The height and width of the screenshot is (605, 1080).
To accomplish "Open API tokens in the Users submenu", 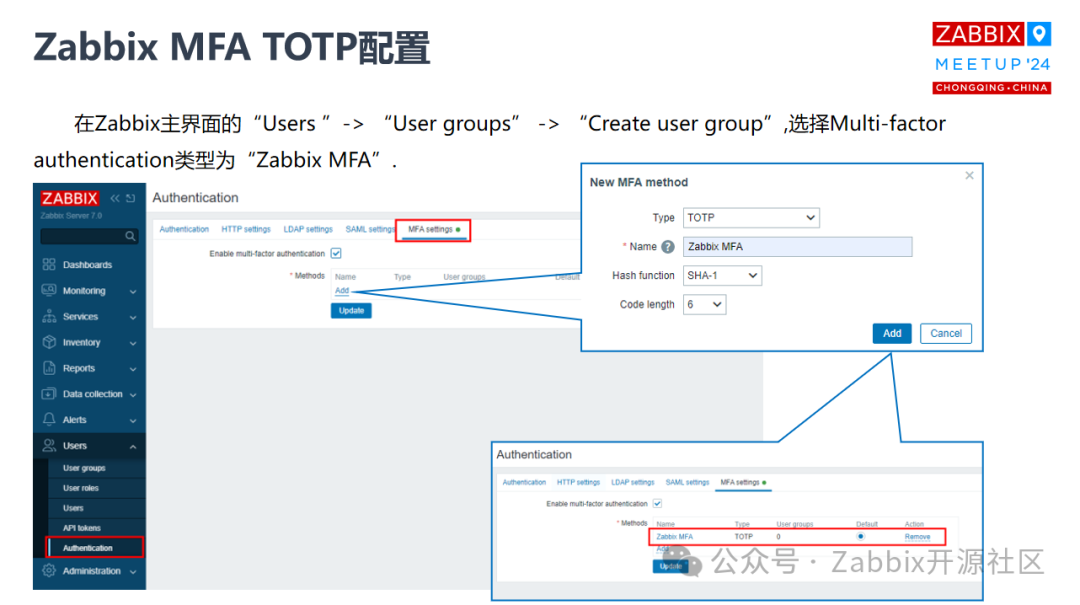I will pos(81,528).
